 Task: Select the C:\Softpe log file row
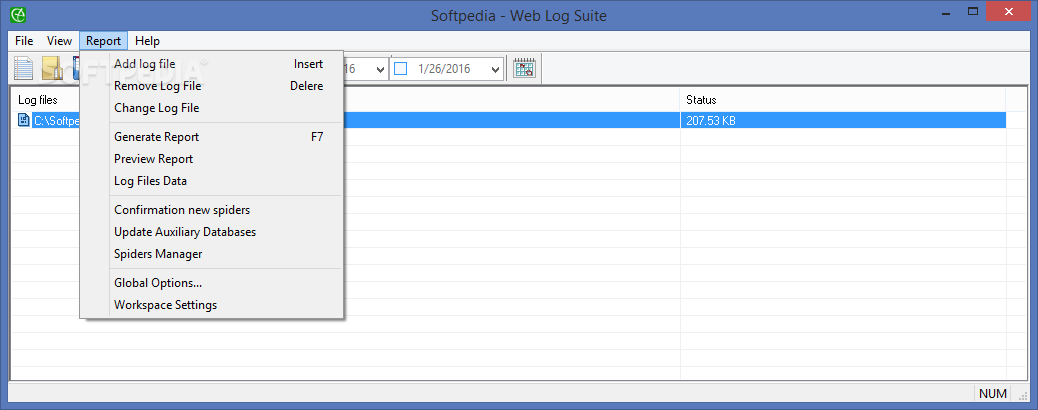(509, 121)
